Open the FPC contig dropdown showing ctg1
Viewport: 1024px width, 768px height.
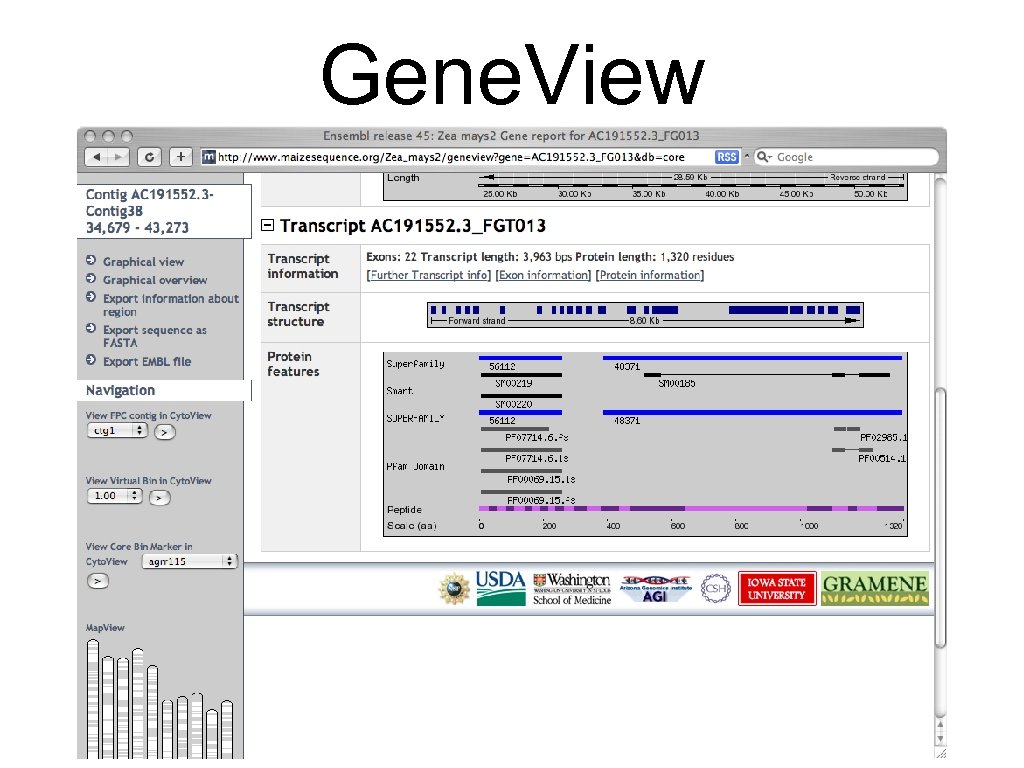coord(117,430)
